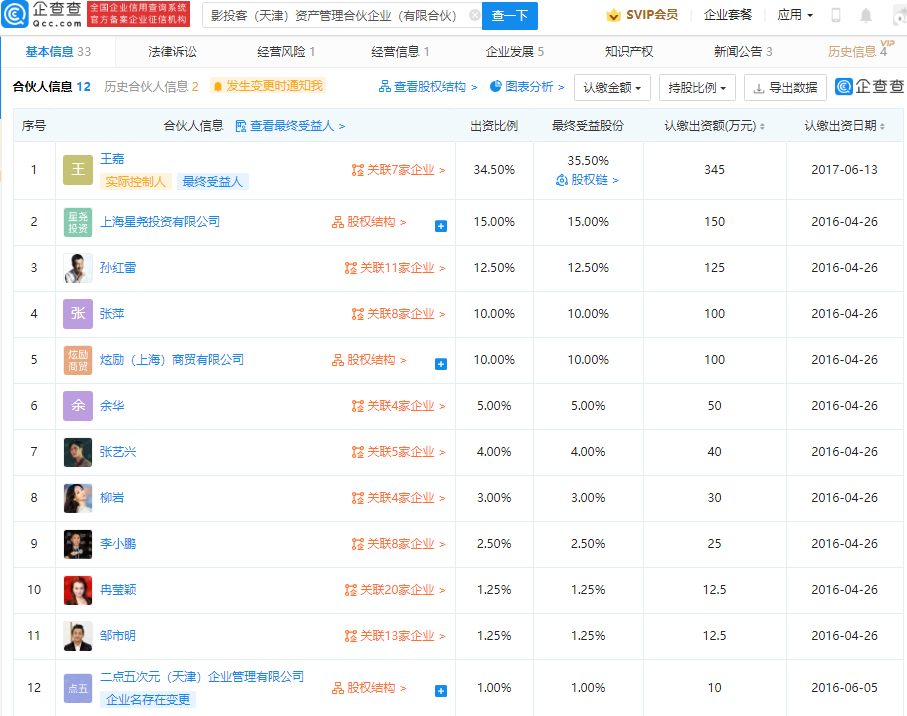
Task: Click the 余 avatar for 余华
Action: (x=78, y=406)
